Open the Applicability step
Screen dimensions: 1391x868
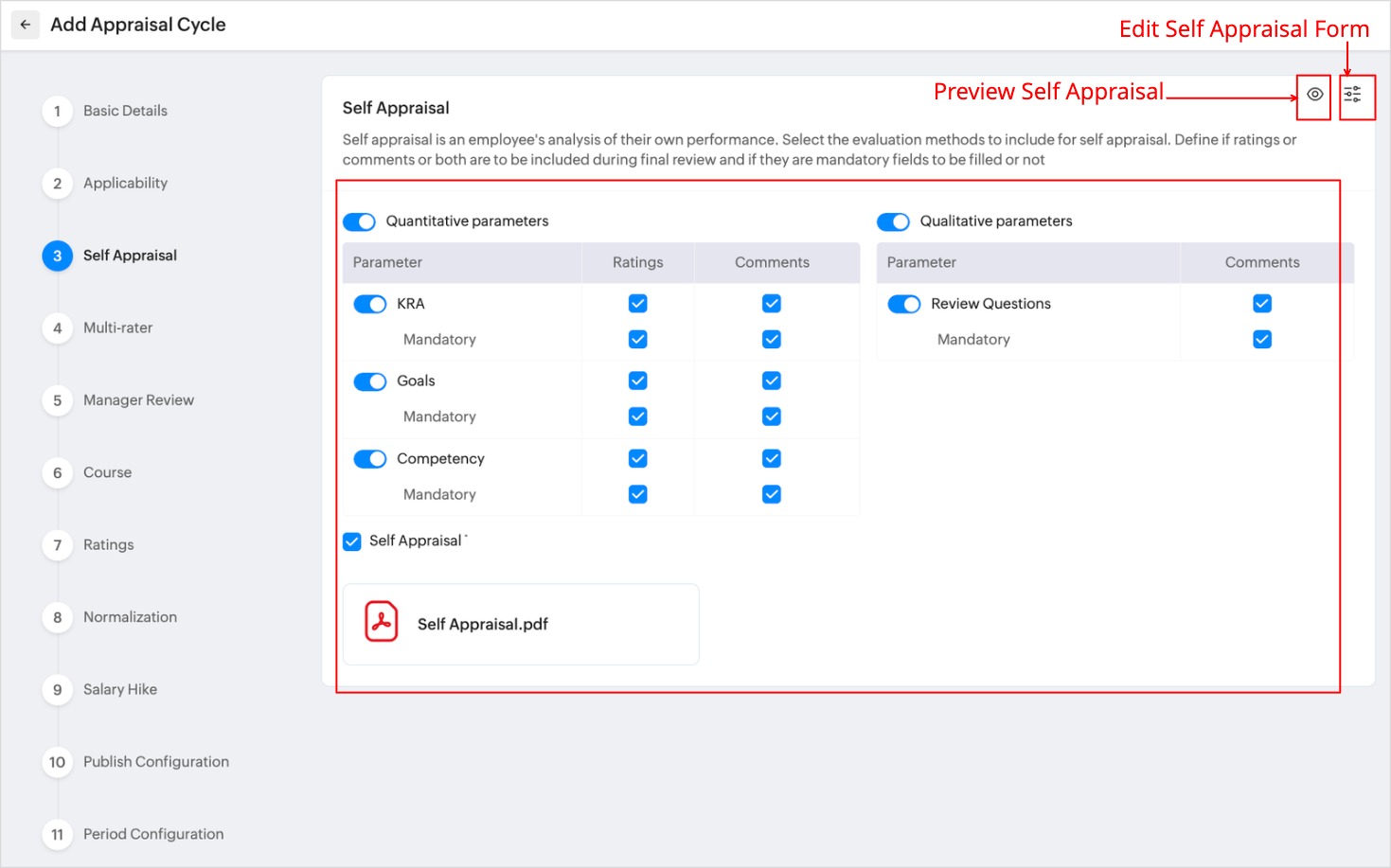(x=125, y=184)
